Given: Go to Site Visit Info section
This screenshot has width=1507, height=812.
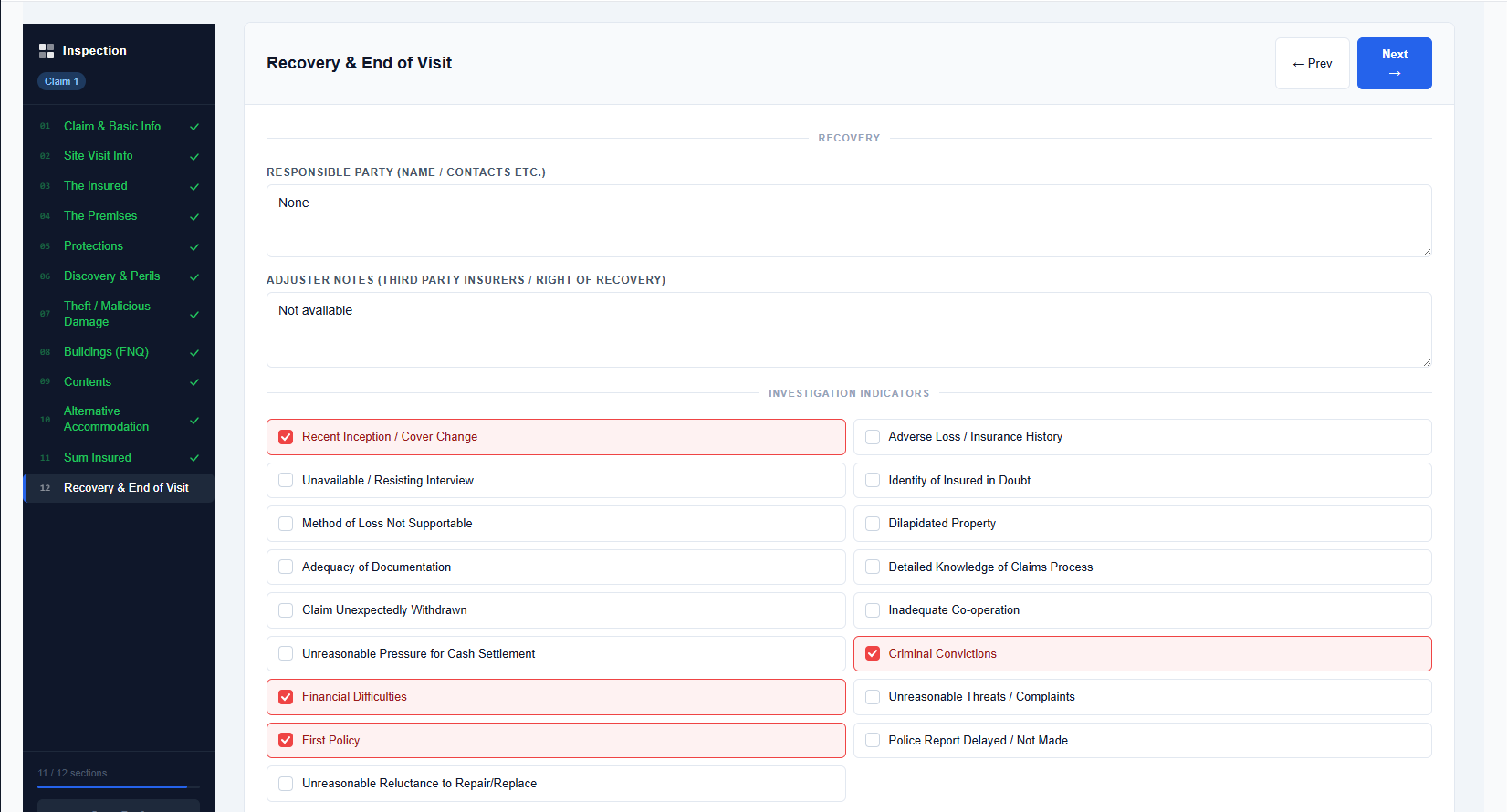Looking at the screenshot, I should coord(119,156).
